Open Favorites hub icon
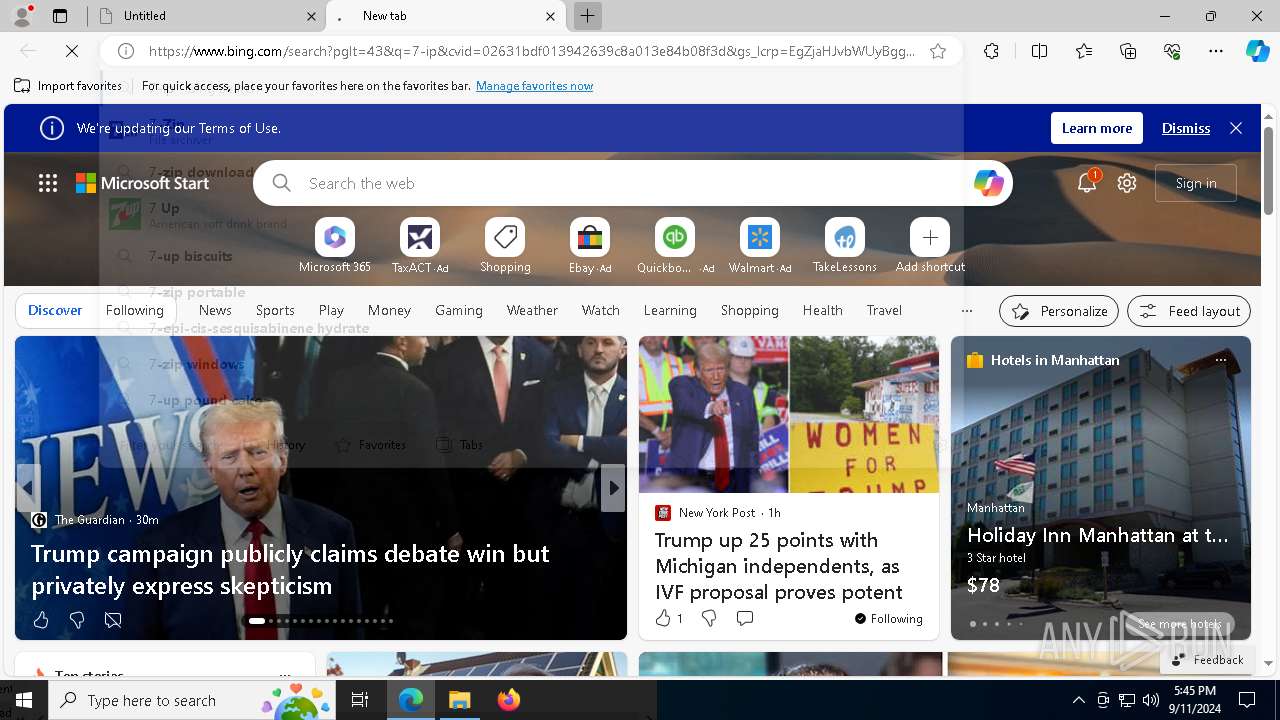Viewport: 1280px width, 720px height. [1084, 51]
